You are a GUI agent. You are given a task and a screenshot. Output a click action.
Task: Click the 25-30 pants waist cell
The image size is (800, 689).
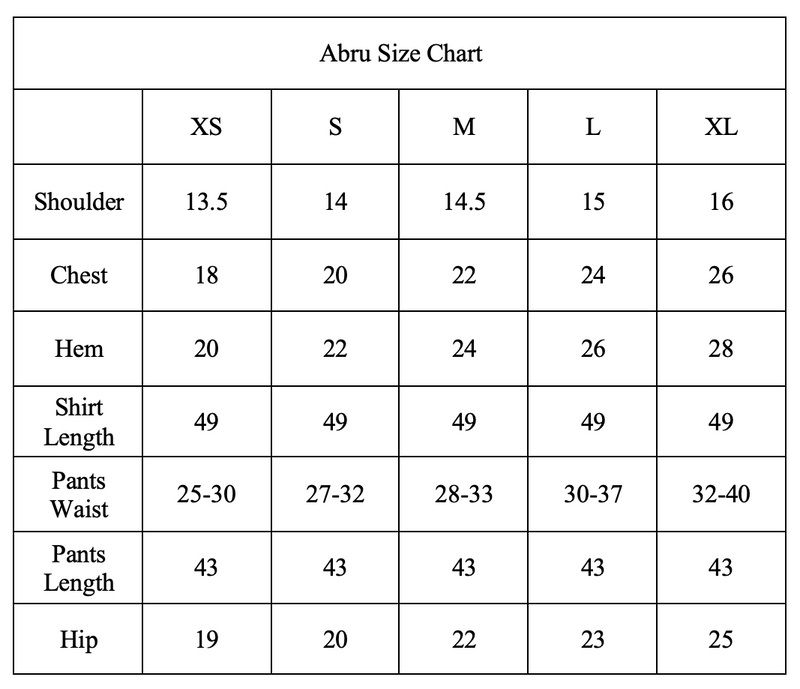point(206,494)
